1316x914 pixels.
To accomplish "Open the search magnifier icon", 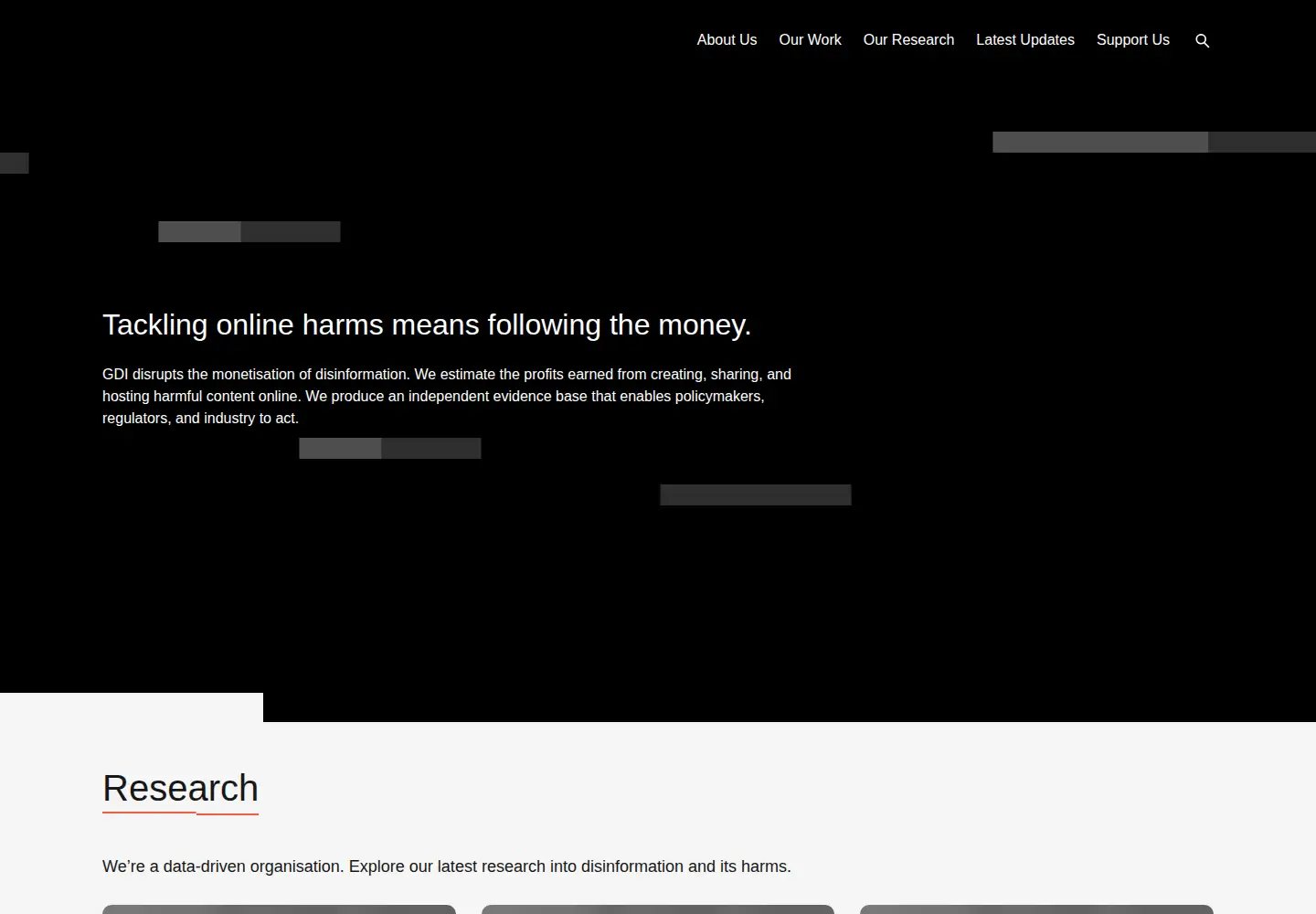I will coord(1203,40).
